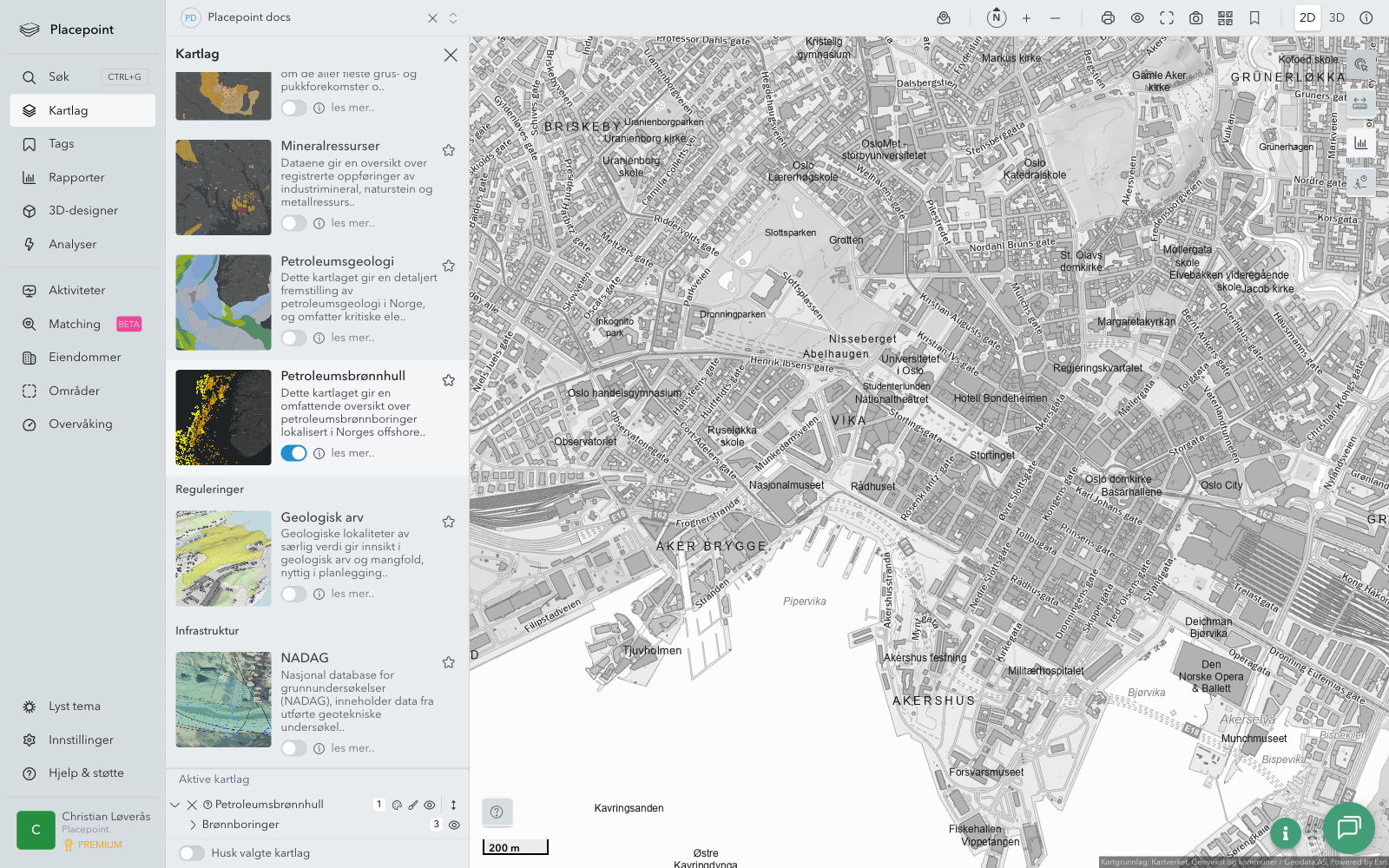This screenshot has width=1389, height=868.
Task: Go to Eiendommer in the sidebar
Action: coord(84,358)
